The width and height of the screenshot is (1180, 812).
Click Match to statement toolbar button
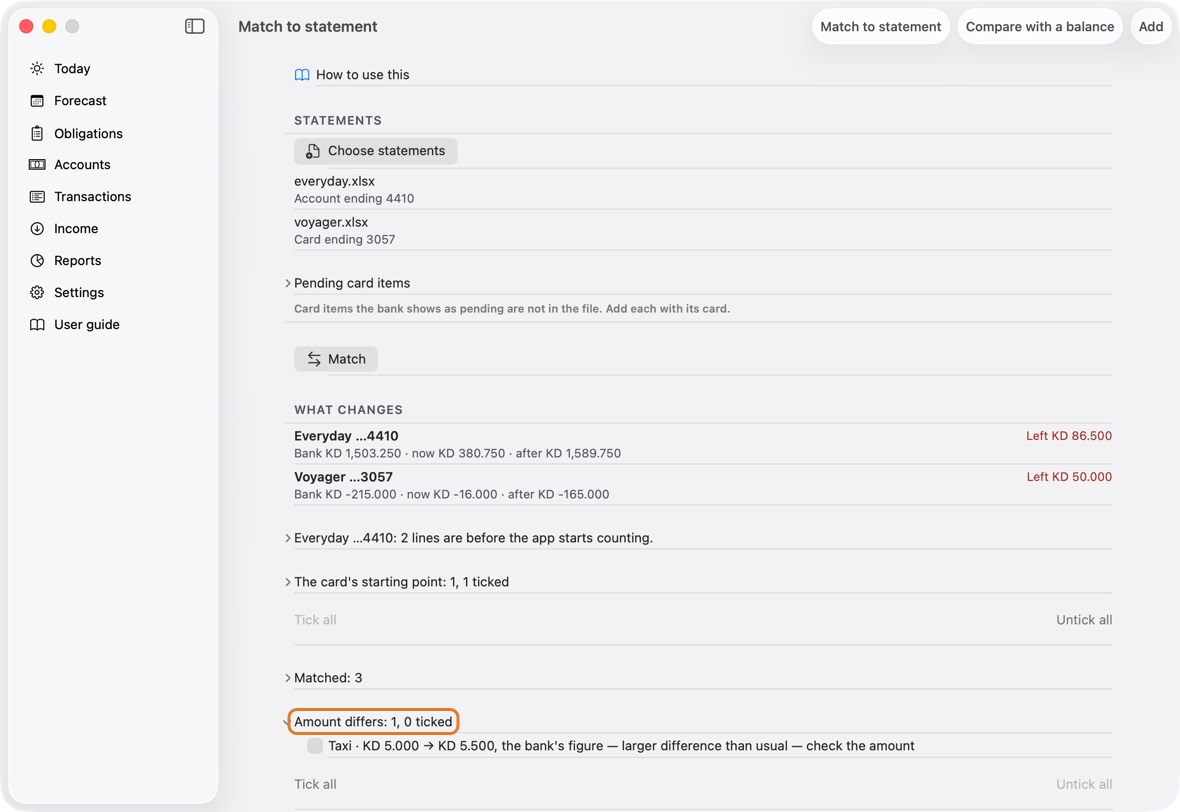click(880, 26)
